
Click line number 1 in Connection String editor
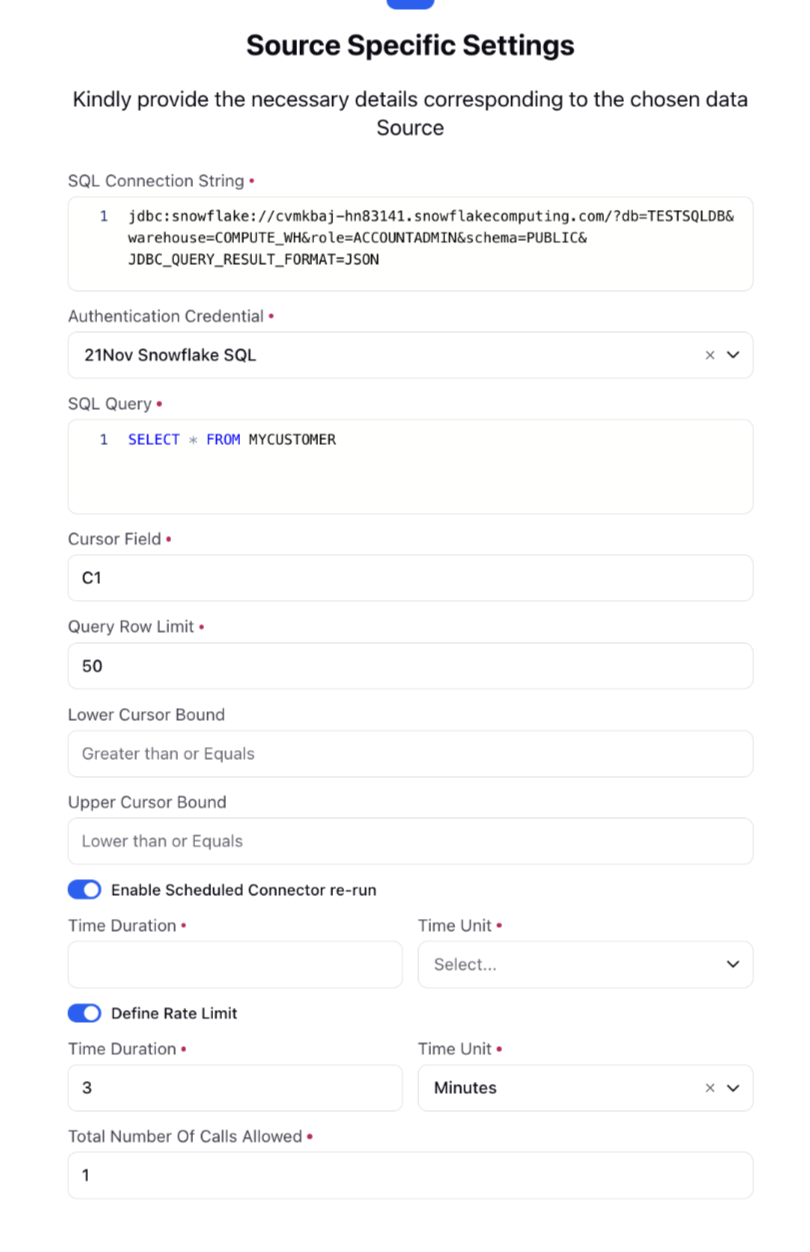point(104,216)
